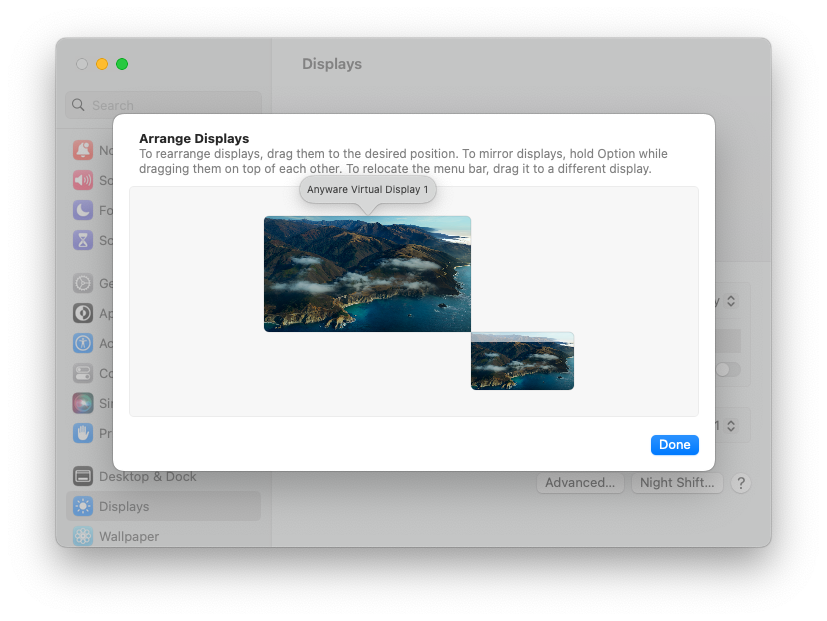Open Siri settings icon
Image resolution: width=827 pixels, height=621 pixels.
[x=83, y=404]
